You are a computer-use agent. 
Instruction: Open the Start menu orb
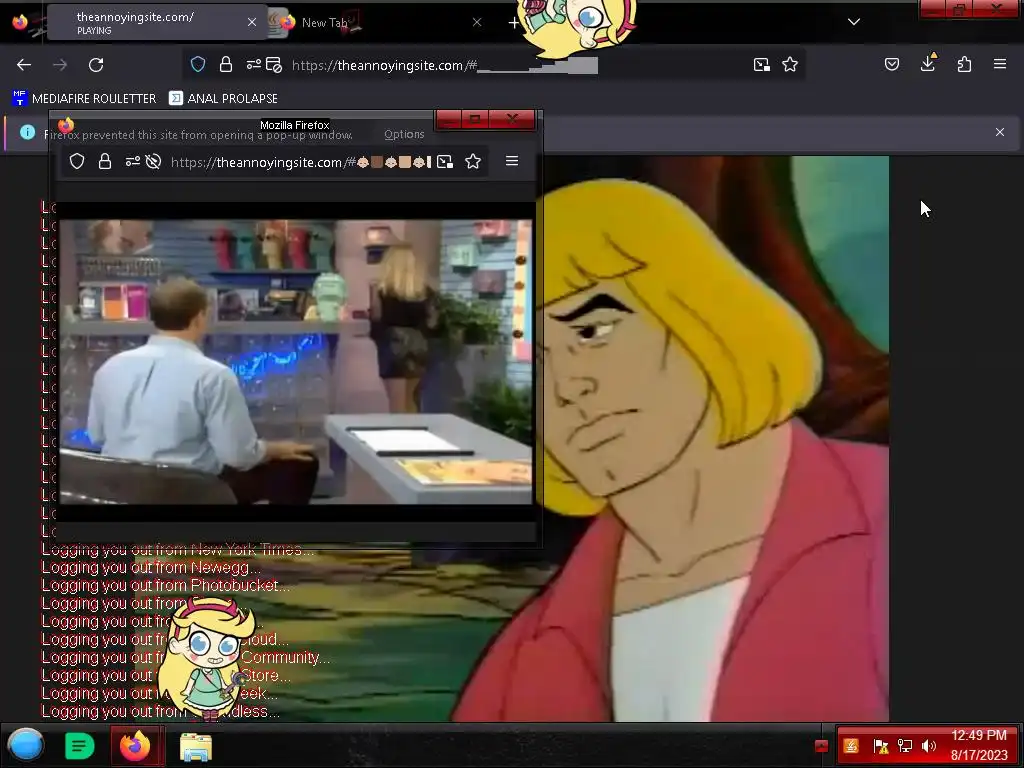(25, 745)
